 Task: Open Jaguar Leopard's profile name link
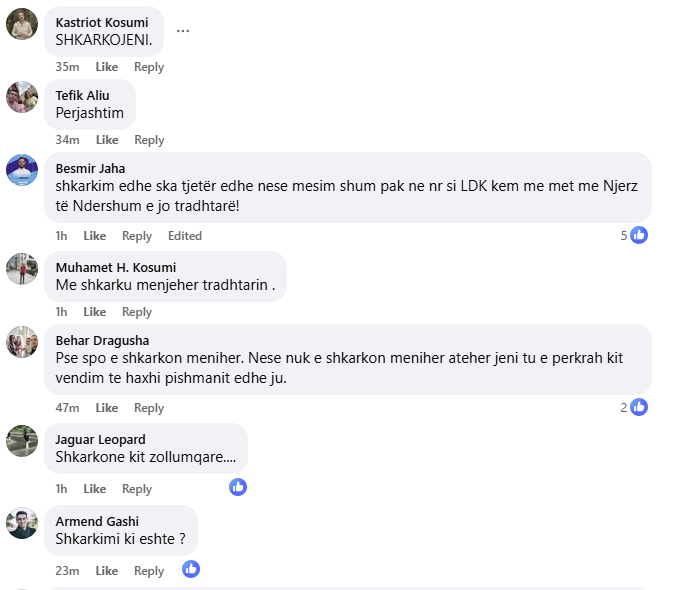100,439
